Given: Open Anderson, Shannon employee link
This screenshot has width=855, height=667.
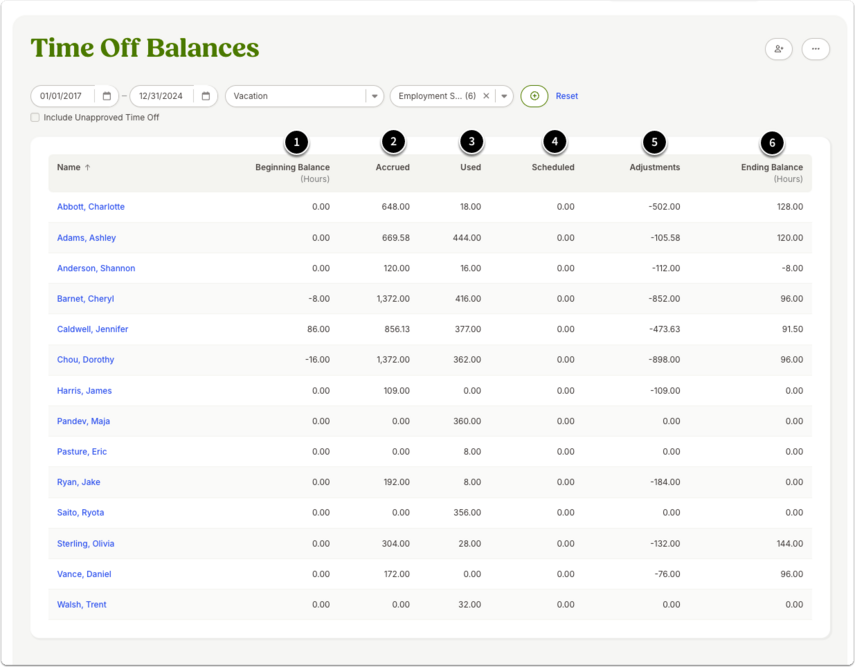Looking at the screenshot, I should tap(96, 268).
